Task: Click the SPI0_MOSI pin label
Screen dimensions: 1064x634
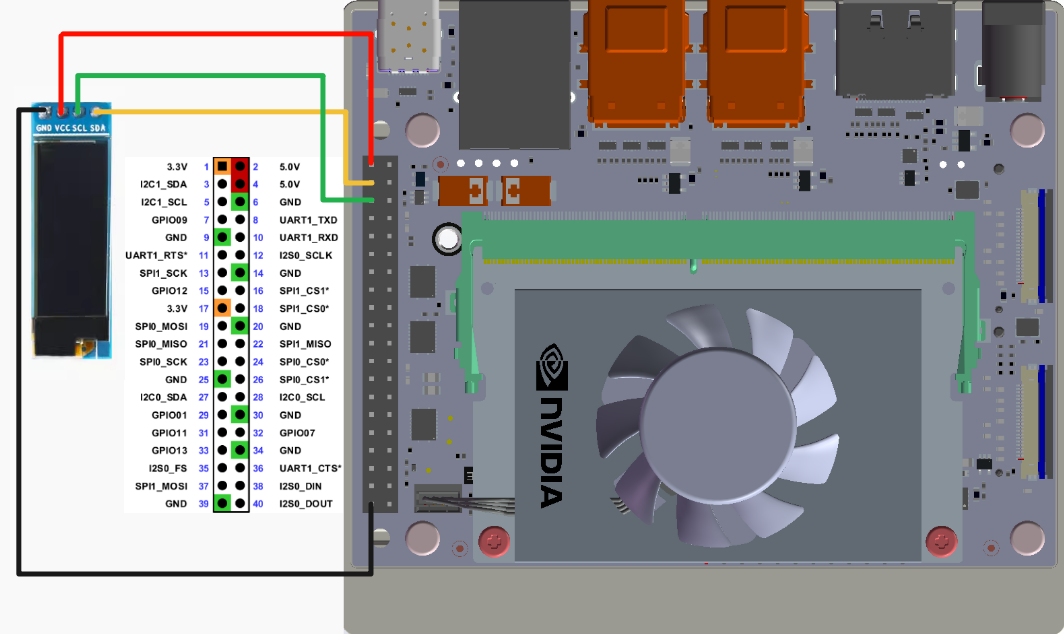Action: (x=162, y=326)
